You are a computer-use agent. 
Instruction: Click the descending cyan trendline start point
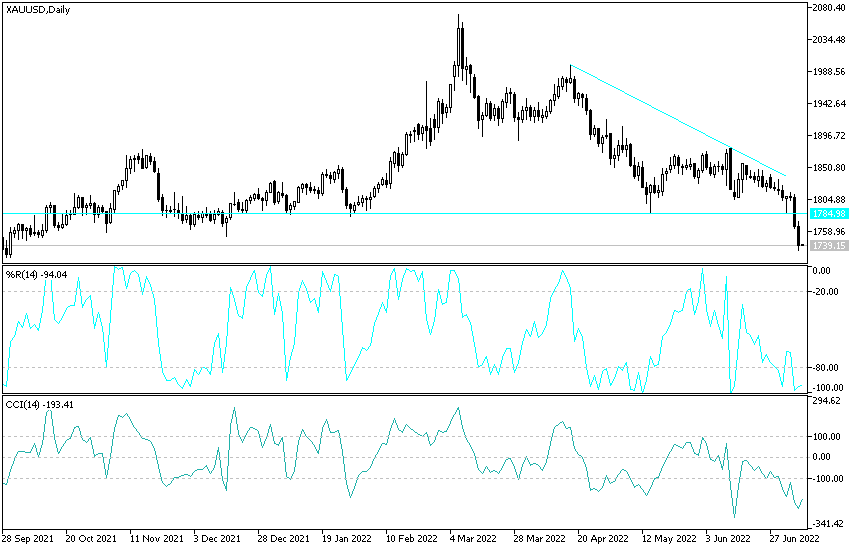click(x=570, y=65)
